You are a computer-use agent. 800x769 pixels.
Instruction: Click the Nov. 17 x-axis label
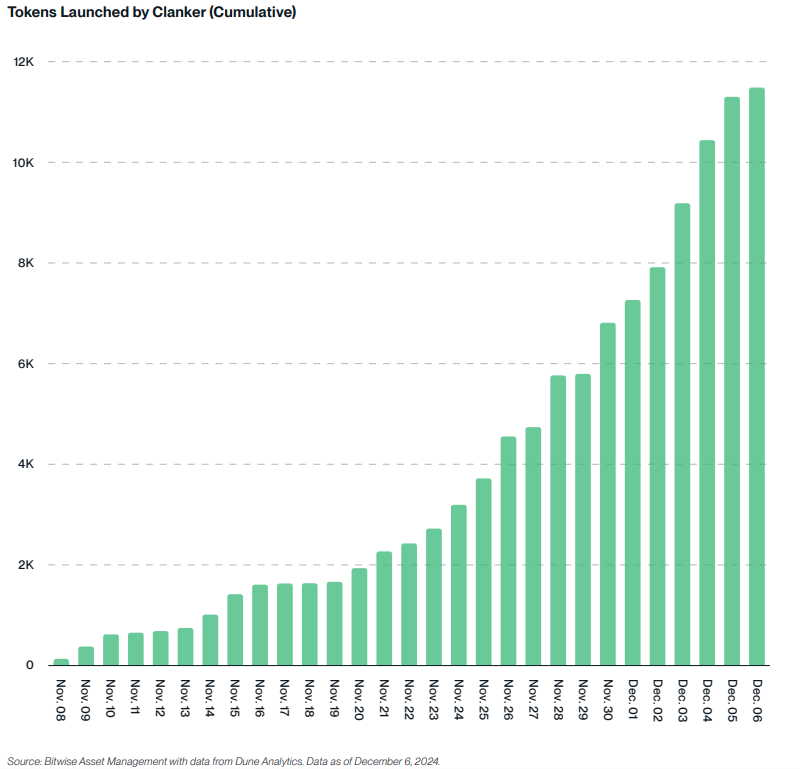tap(285, 698)
